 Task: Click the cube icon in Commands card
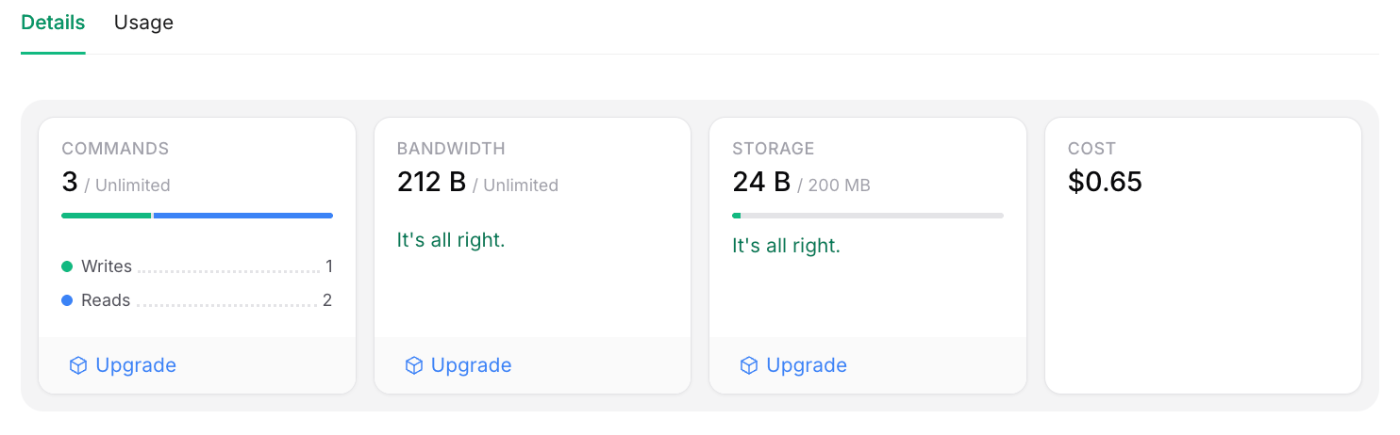click(x=78, y=366)
